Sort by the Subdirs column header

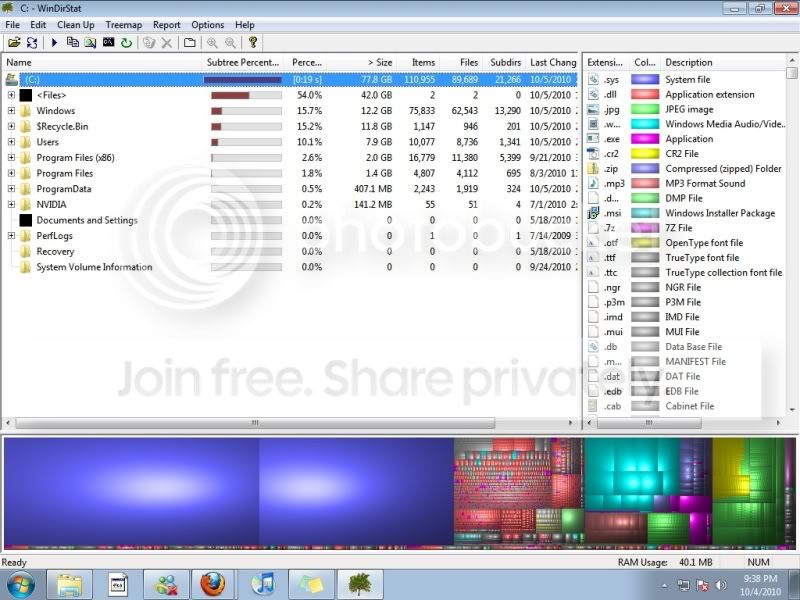pos(504,62)
